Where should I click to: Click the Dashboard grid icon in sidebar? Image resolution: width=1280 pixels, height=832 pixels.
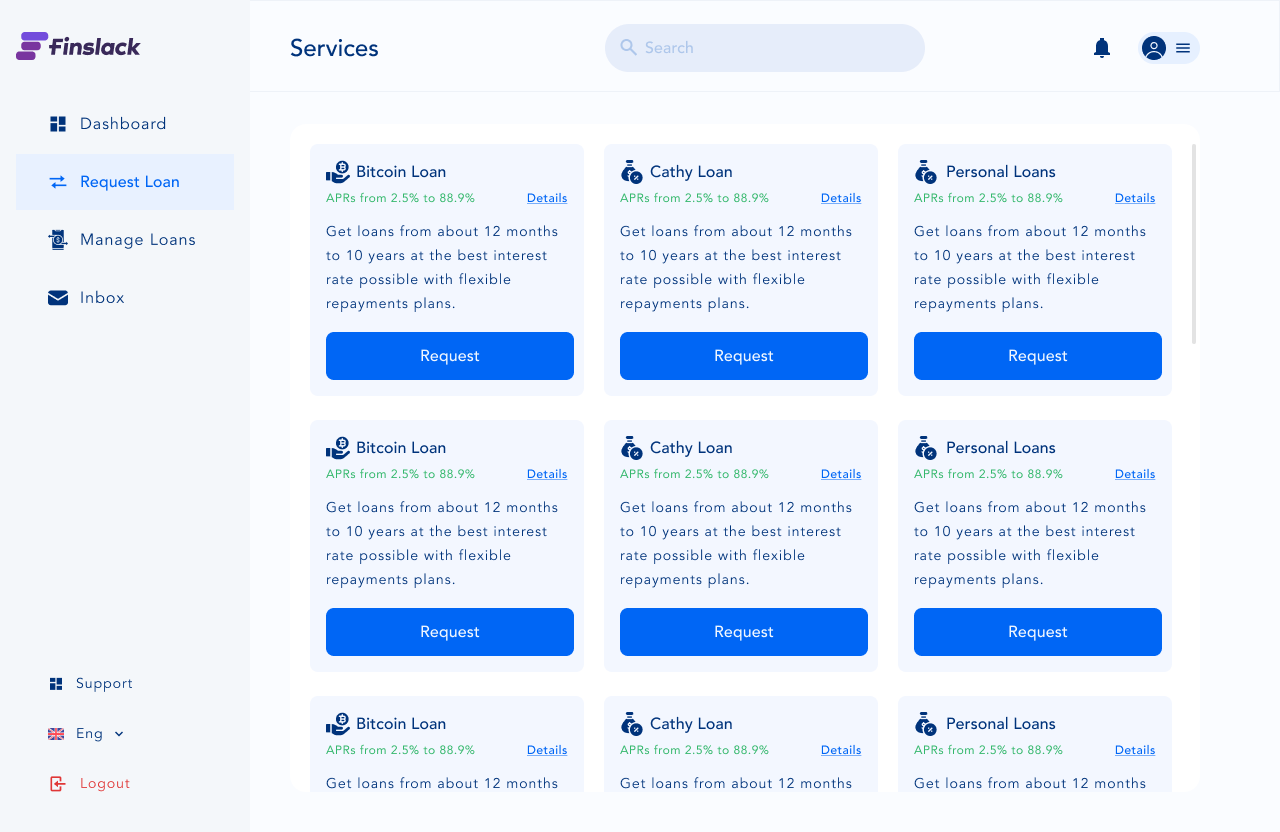[58, 124]
